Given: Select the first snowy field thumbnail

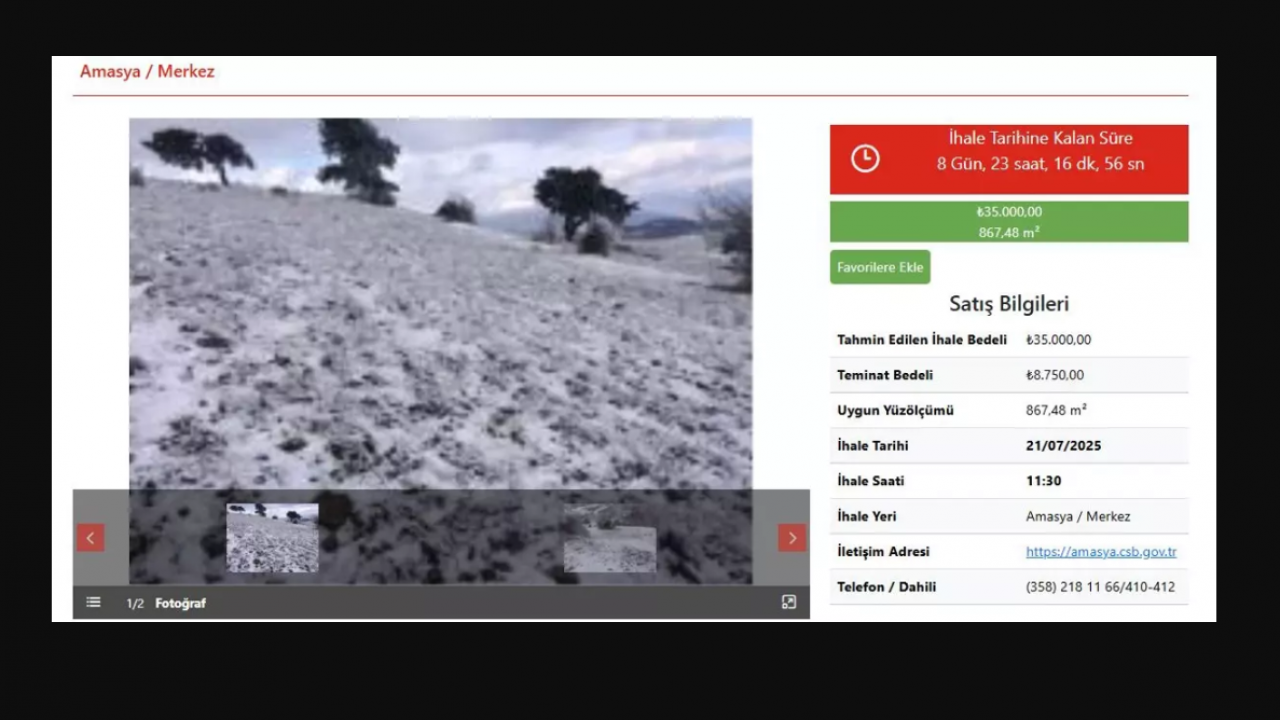Looking at the screenshot, I should click(x=272, y=538).
